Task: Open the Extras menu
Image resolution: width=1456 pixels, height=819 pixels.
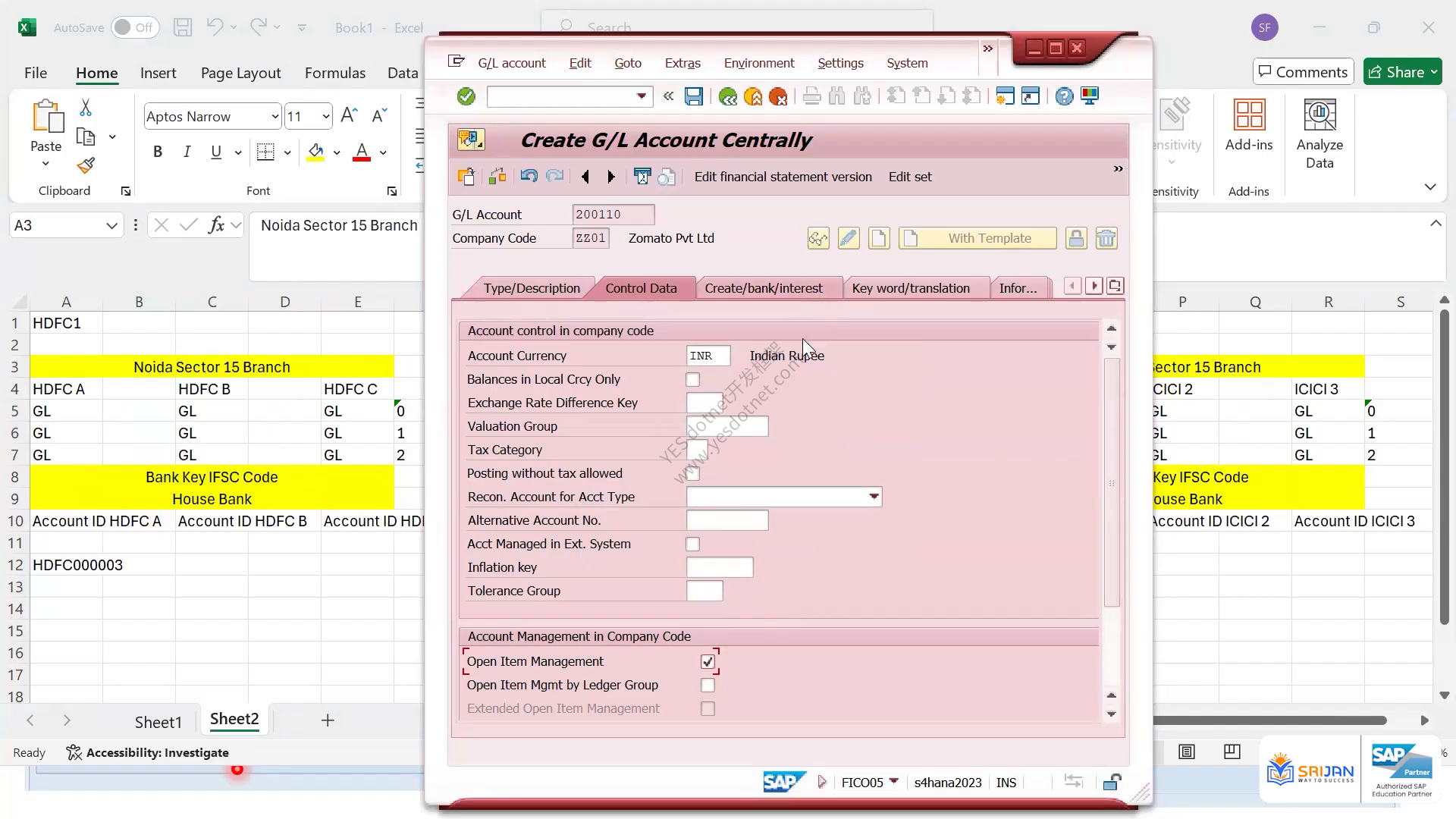Action: (x=682, y=63)
